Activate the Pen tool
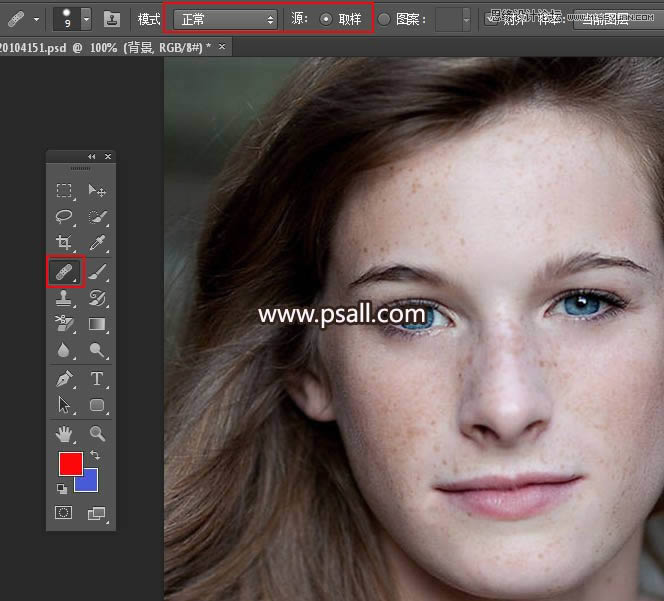 [x=64, y=379]
